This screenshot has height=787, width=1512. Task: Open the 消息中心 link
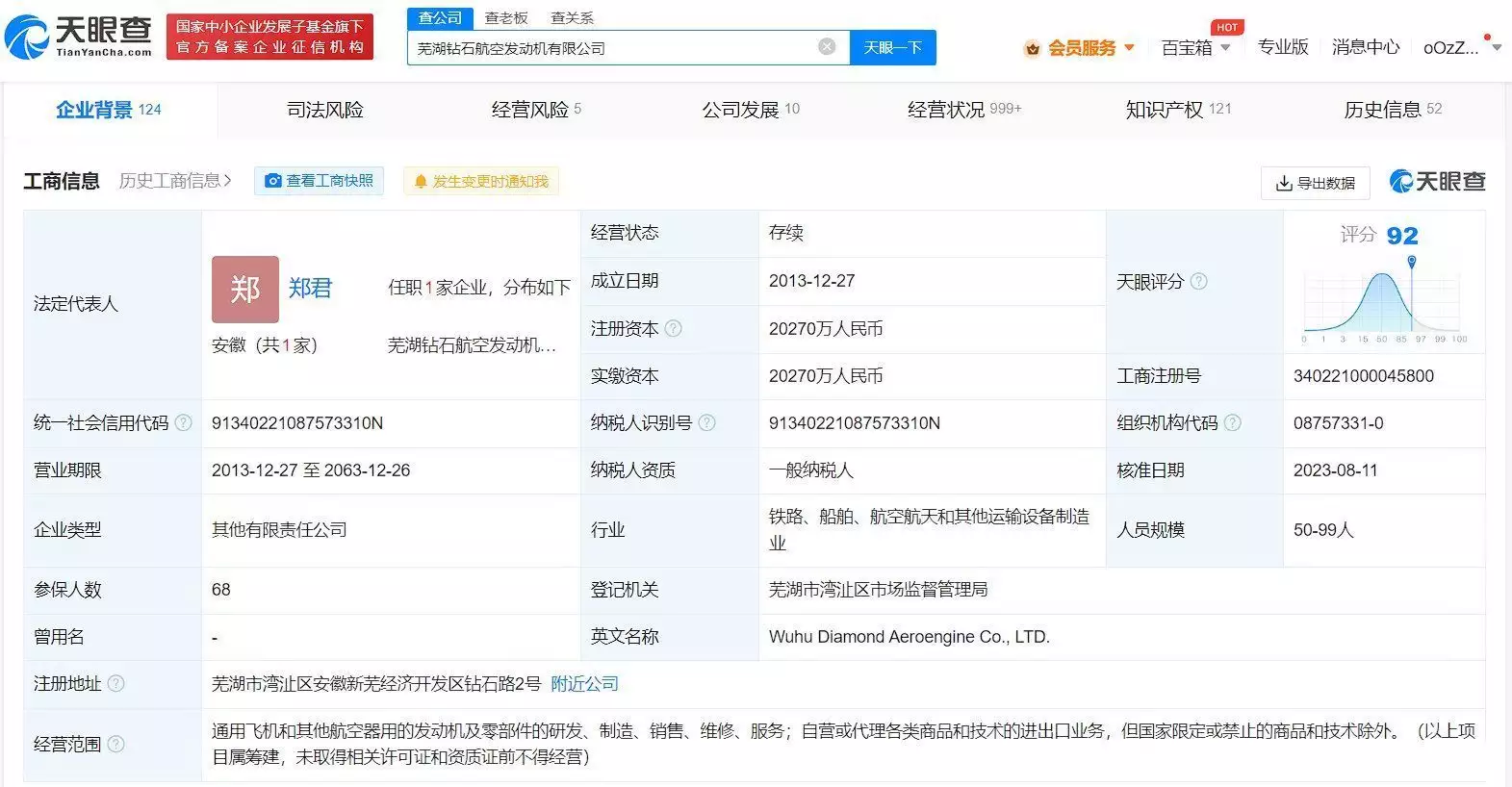click(1366, 47)
